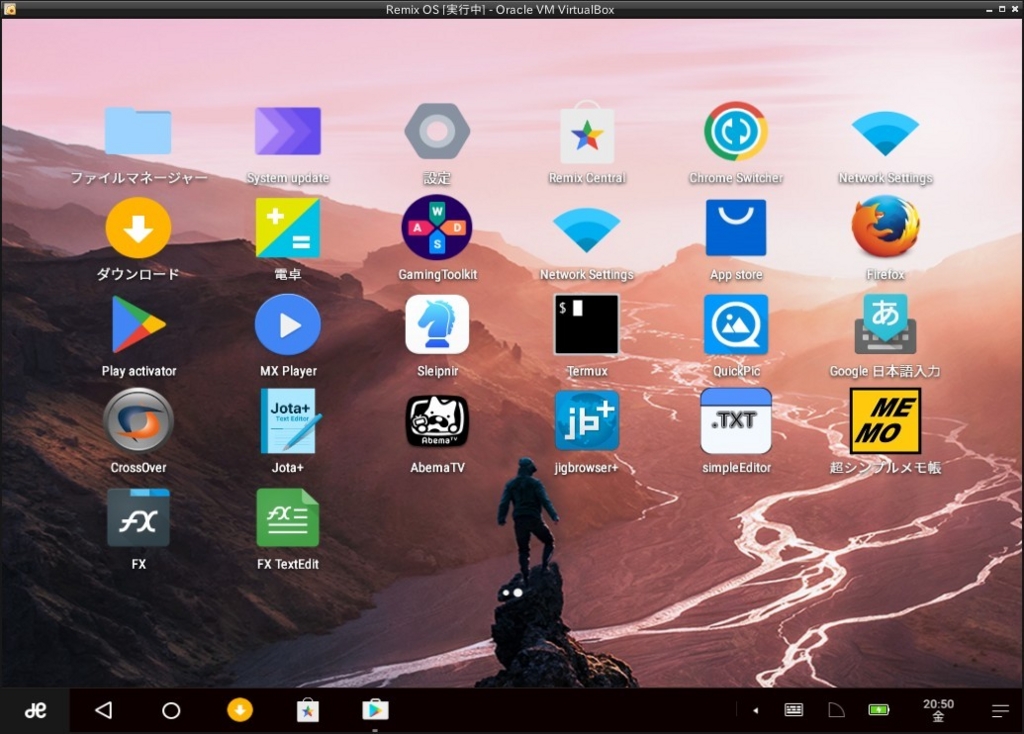Screen dimensions: 1024x734
Task: Open GamingToolkit app
Action: 437,228
